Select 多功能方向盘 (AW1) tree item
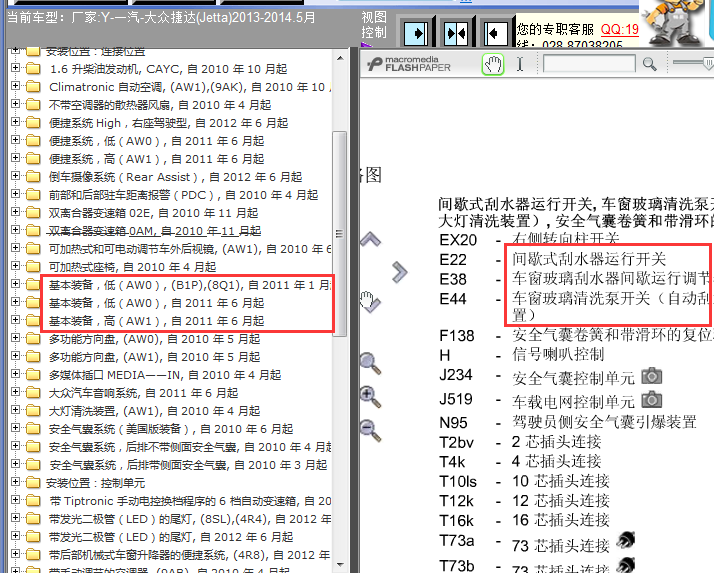This screenshot has height=573, width=714. (x=154, y=357)
